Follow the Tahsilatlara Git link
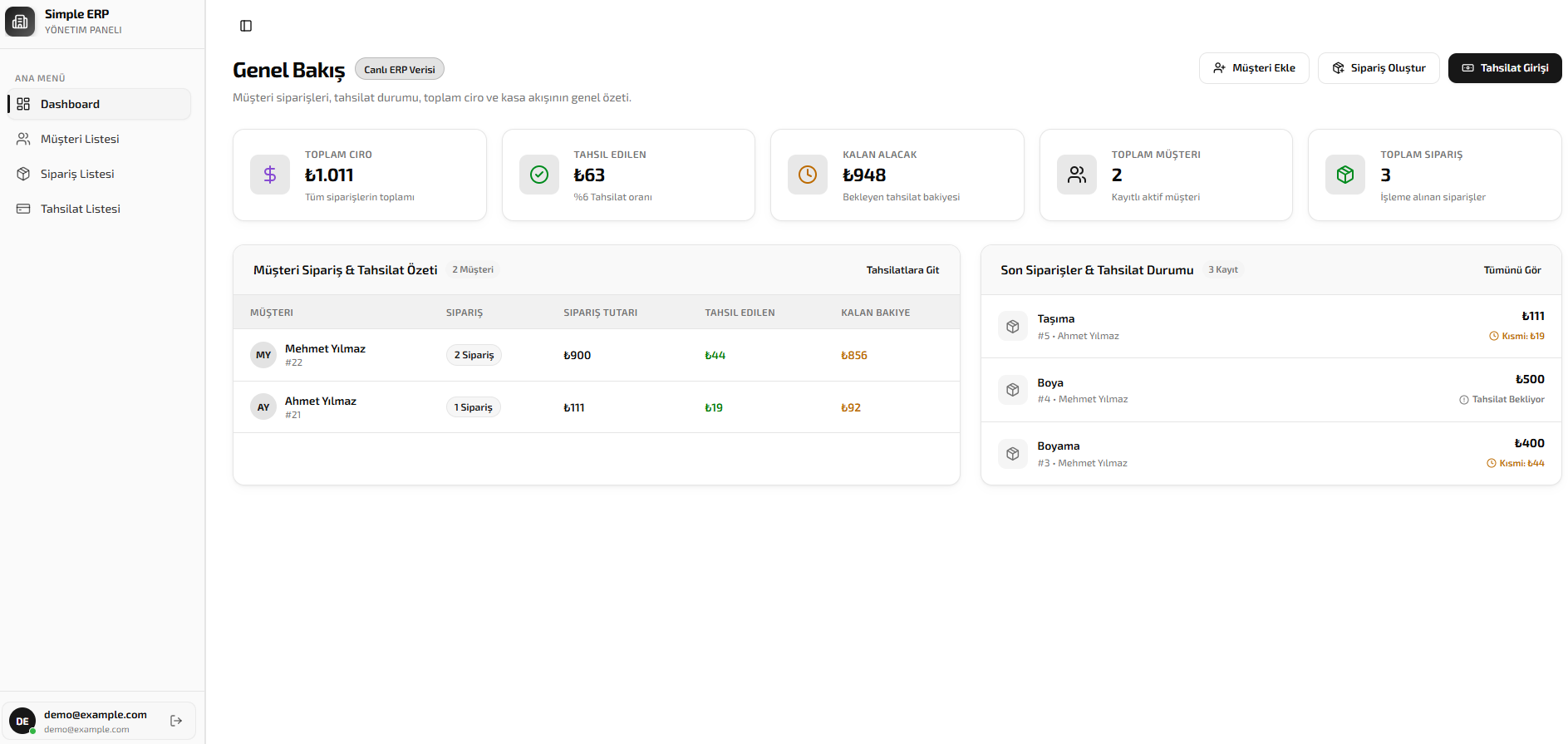The height and width of the screenshot is (744, 1568). click(x=902, y=270)
